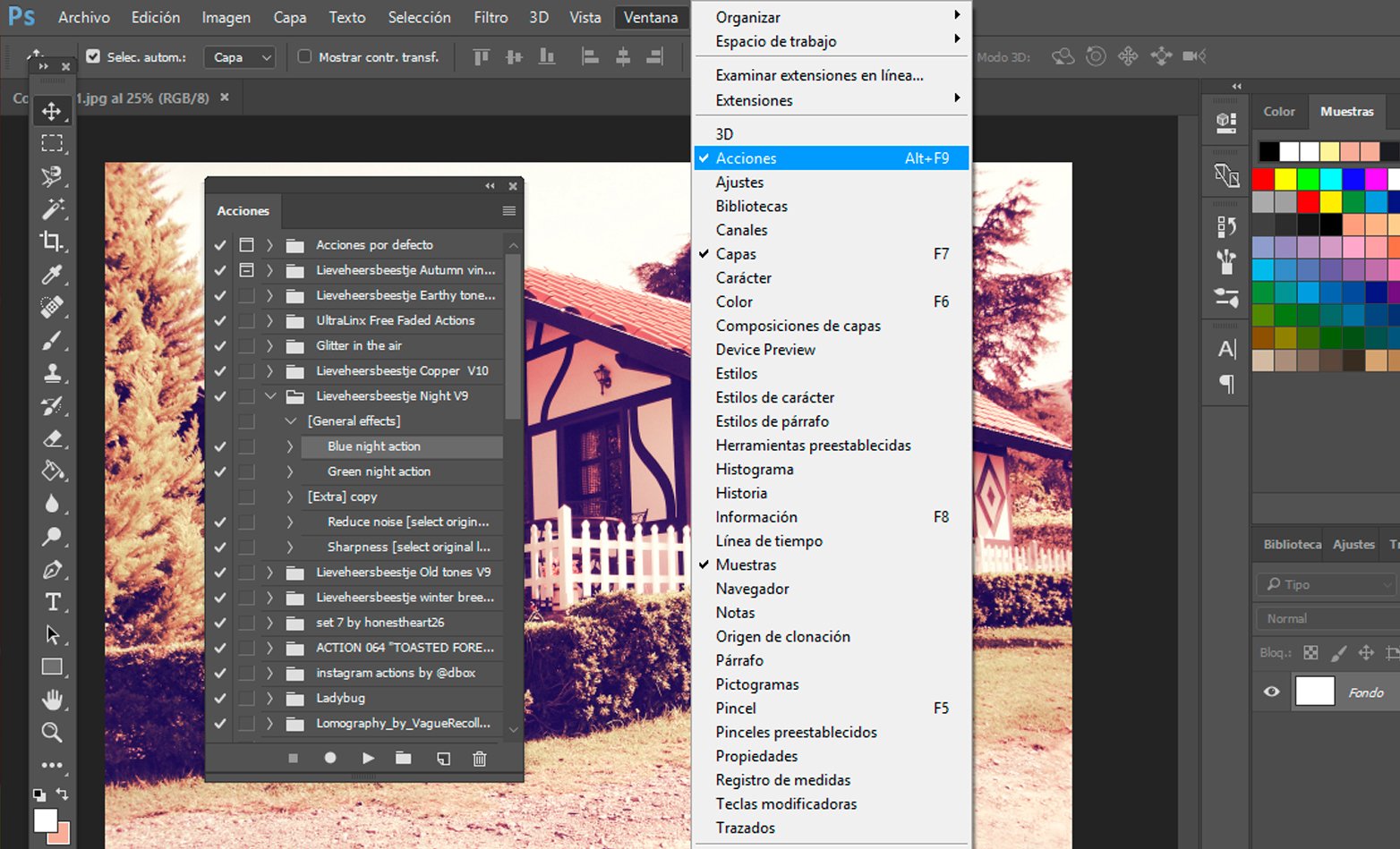Click the Fondo layer thumbnail
Viewport: 1400px width, 849px height.
pyautogui.click(x=1315, y=692)
